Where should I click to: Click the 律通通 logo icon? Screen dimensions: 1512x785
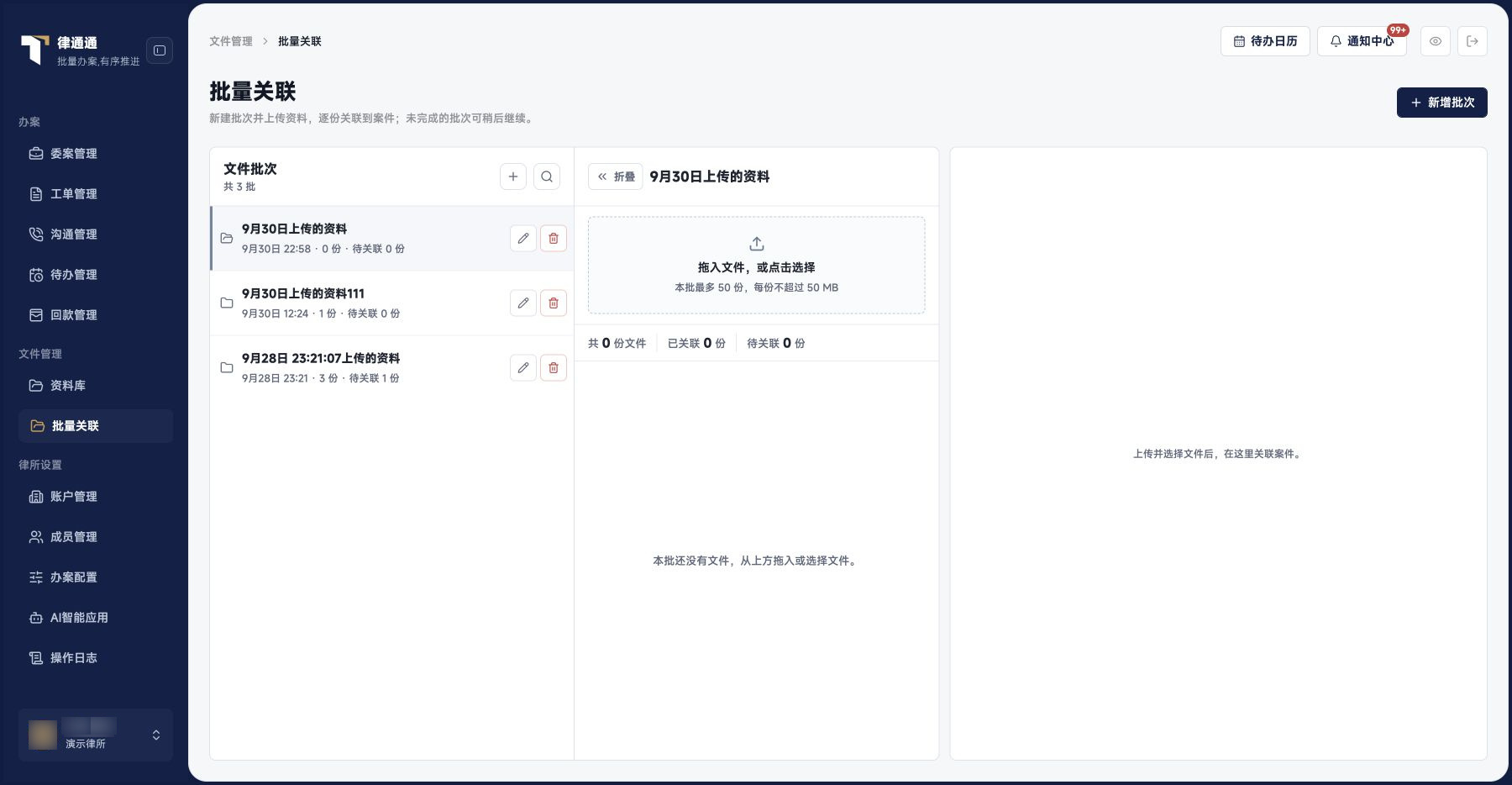[x=34, y=50]
